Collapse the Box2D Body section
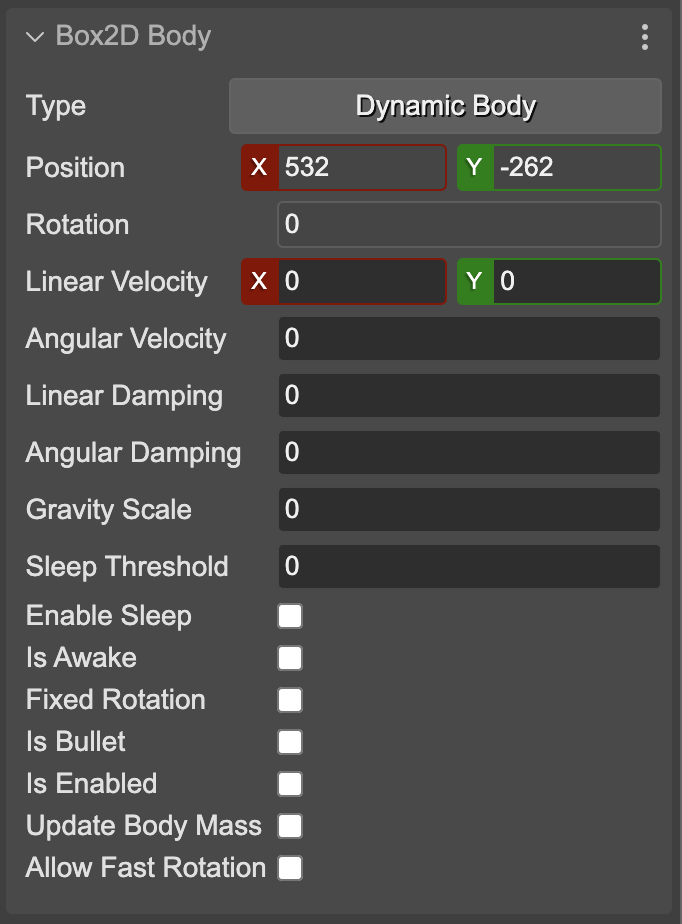This screenshot has height=924, width=682. pyautogui.click(x=36, y=38)
